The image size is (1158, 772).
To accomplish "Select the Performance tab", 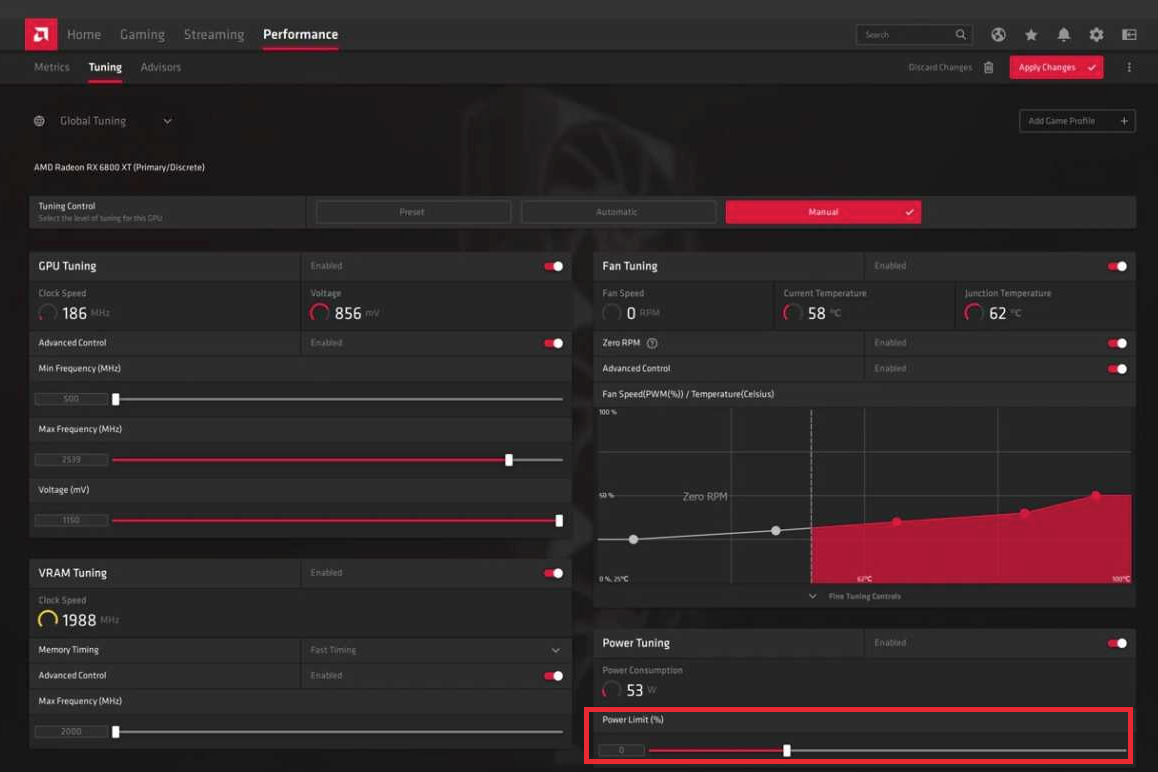I will [301, 34].
